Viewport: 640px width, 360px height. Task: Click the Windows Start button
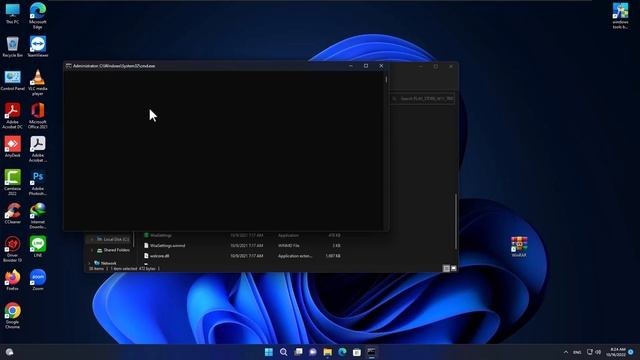click(x=269, y=352)
